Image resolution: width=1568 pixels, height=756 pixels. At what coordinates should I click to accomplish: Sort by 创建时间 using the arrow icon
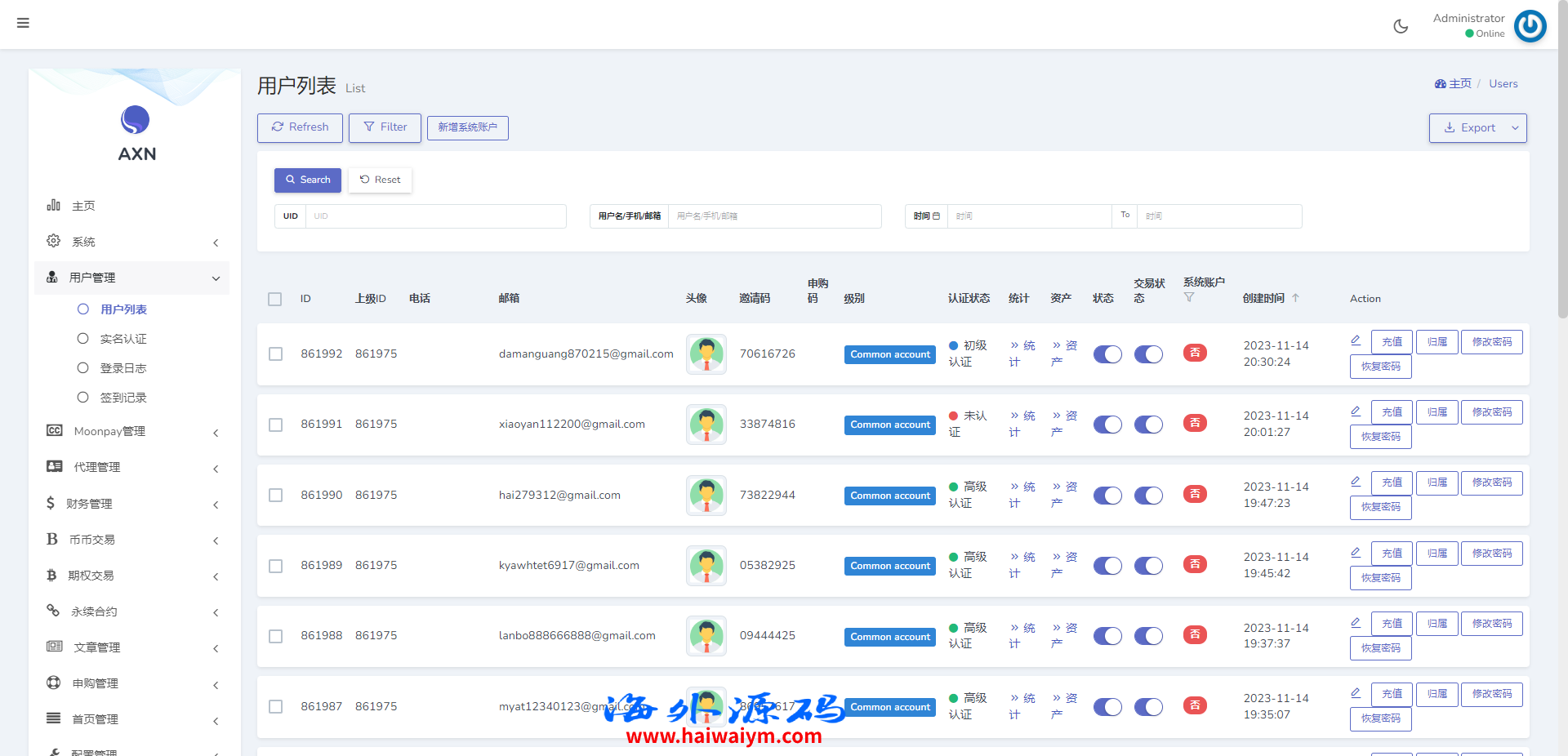click(x=1295, y=298)
